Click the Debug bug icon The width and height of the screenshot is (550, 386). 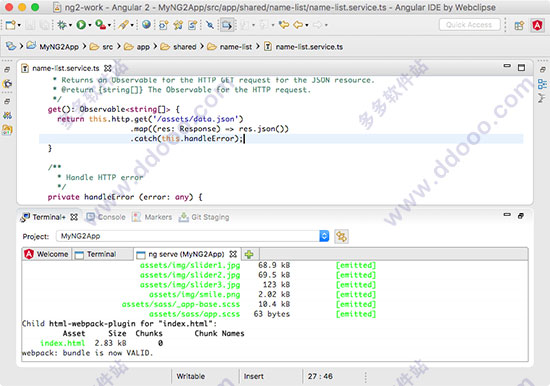[62, 25]
